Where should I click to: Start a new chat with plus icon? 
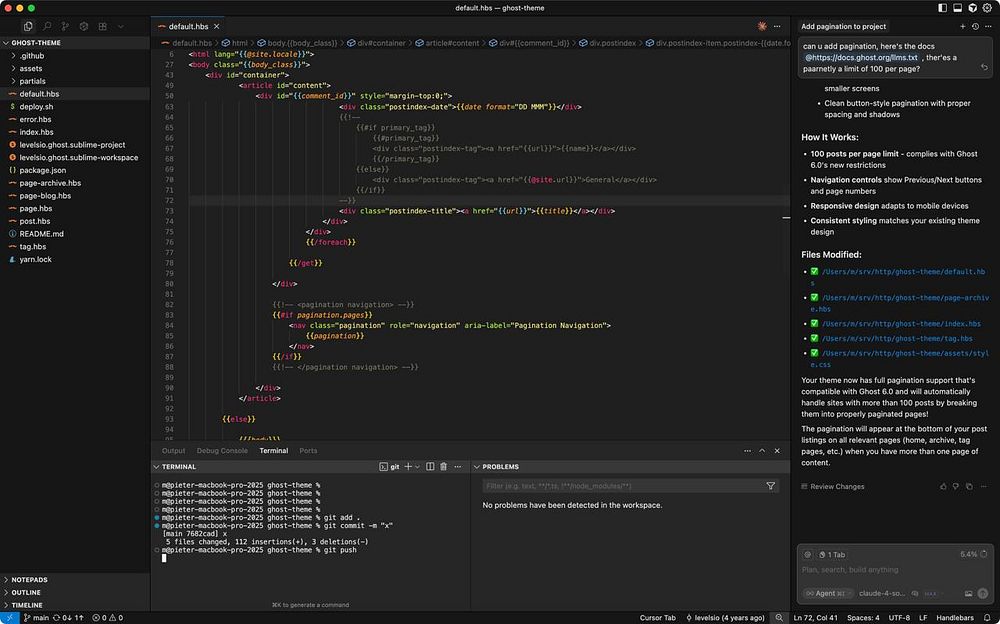[963, 26]
